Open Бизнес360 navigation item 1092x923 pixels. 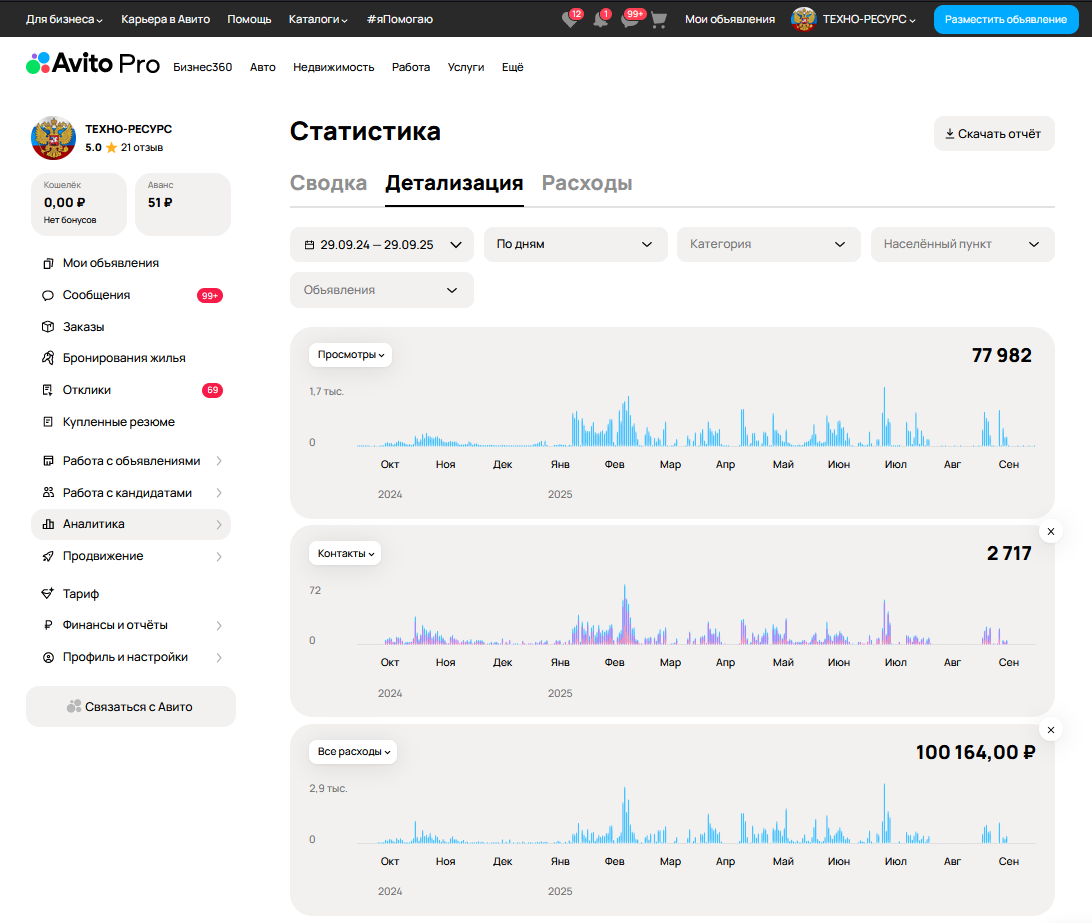(x=203, y=67)
